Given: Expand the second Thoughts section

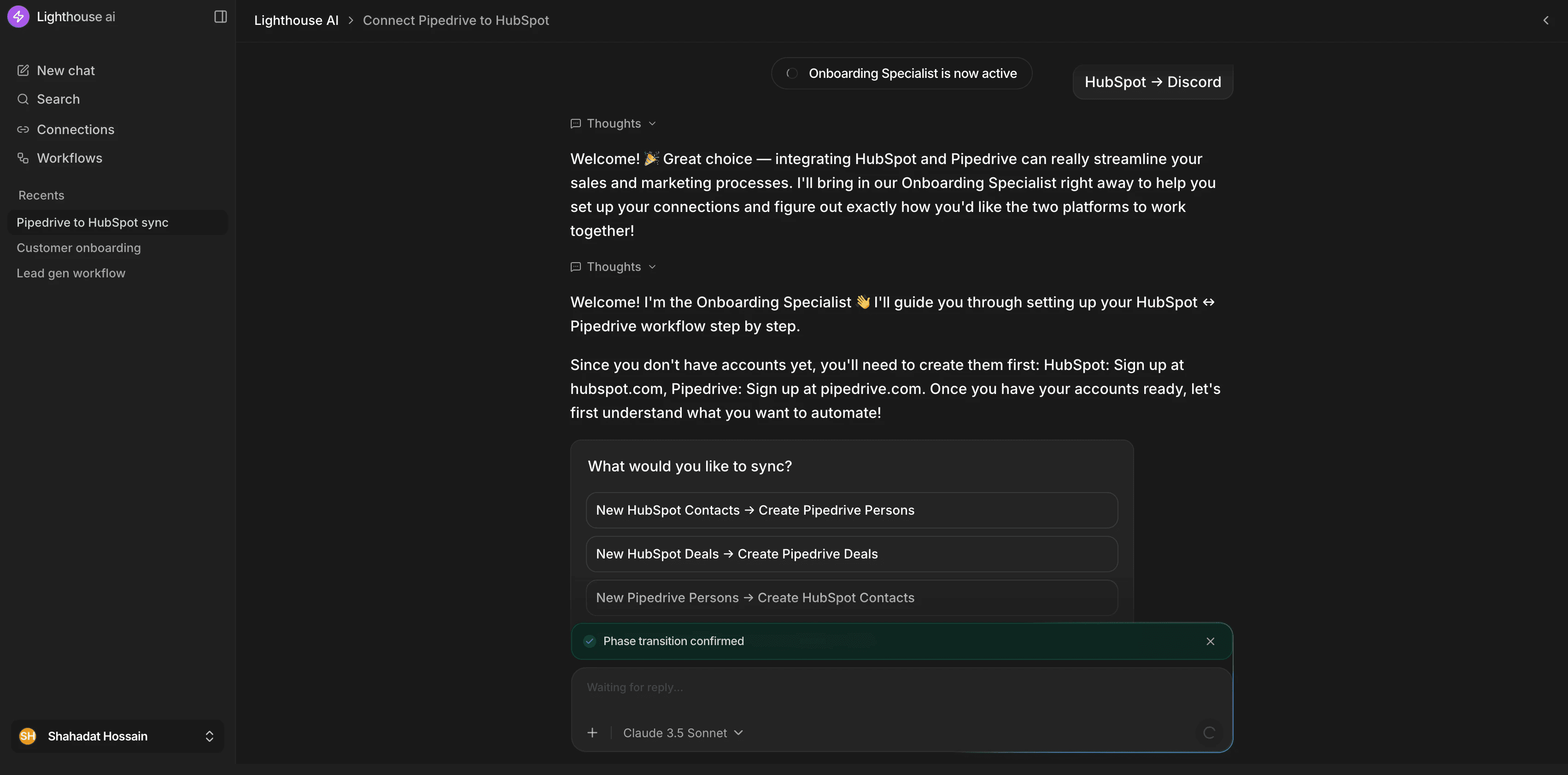Looking at the screenshot, I should (614, 267).
